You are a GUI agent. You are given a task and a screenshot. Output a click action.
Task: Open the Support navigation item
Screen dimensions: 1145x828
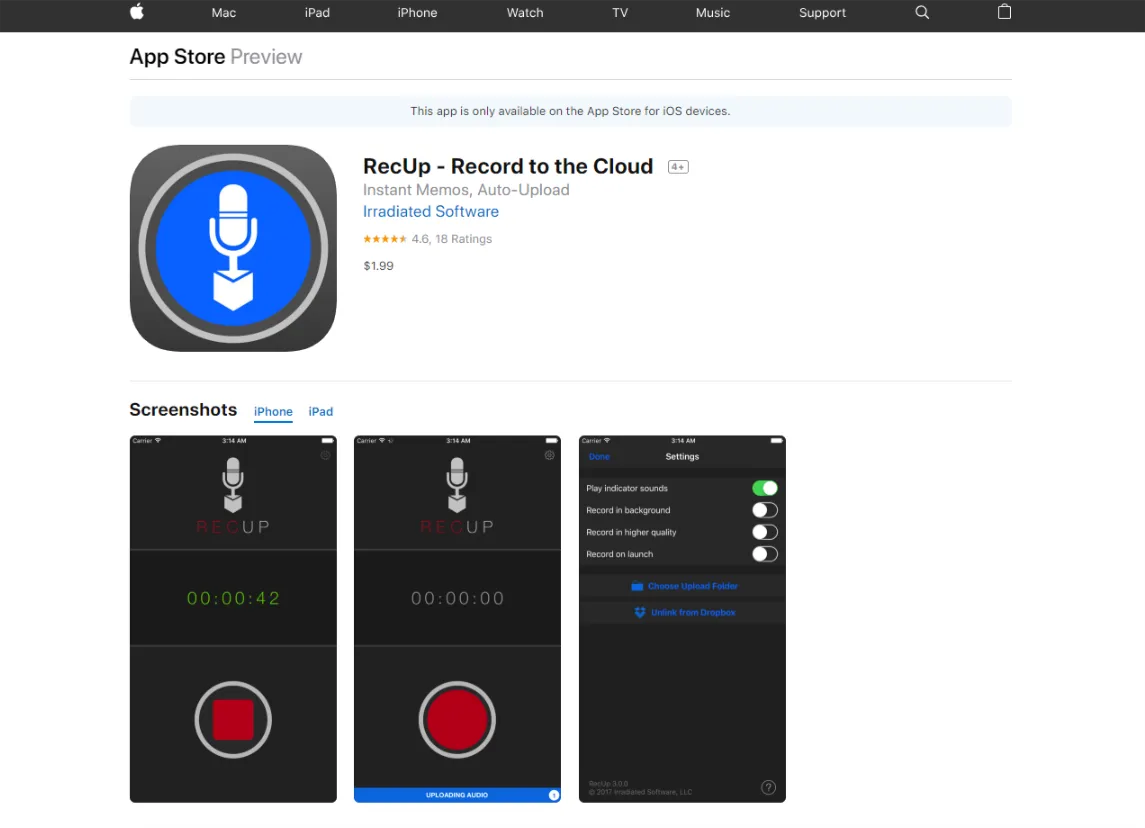click(x=822, y=12)
